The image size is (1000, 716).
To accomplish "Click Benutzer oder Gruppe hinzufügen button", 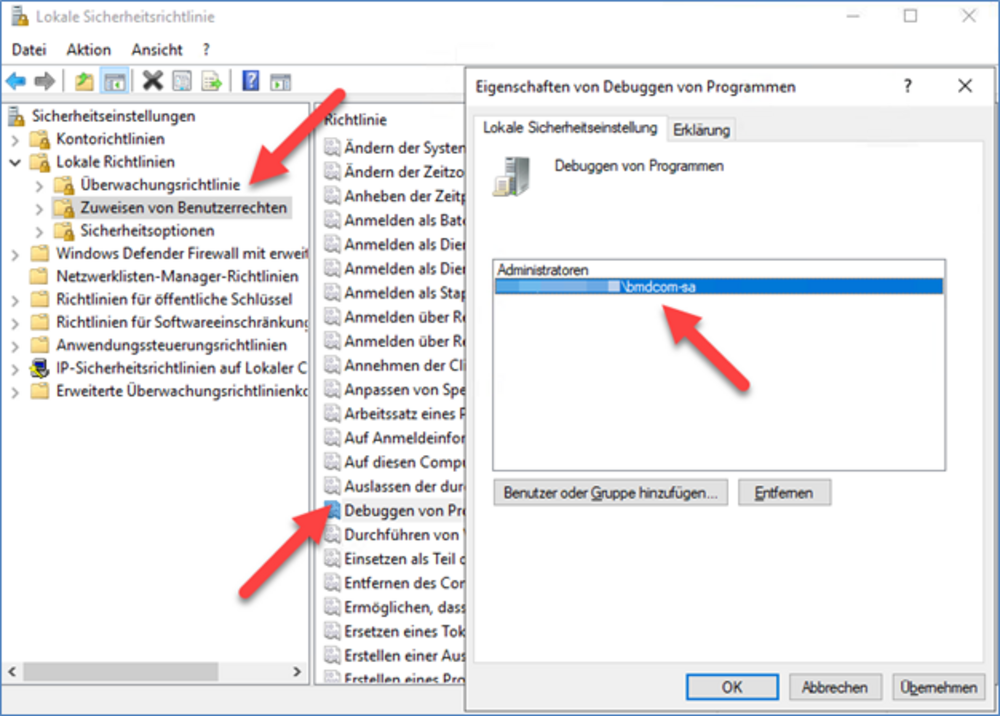I will [x=610, y=493].
